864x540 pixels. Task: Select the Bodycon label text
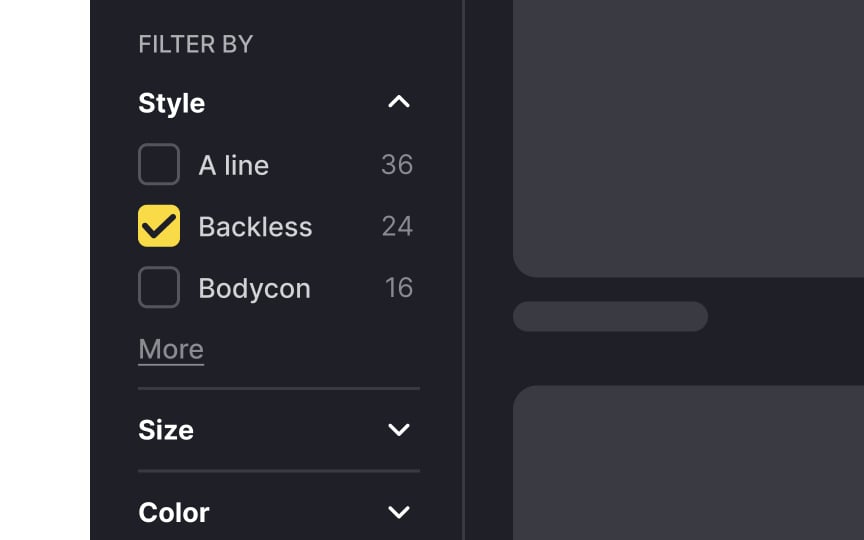255,288
